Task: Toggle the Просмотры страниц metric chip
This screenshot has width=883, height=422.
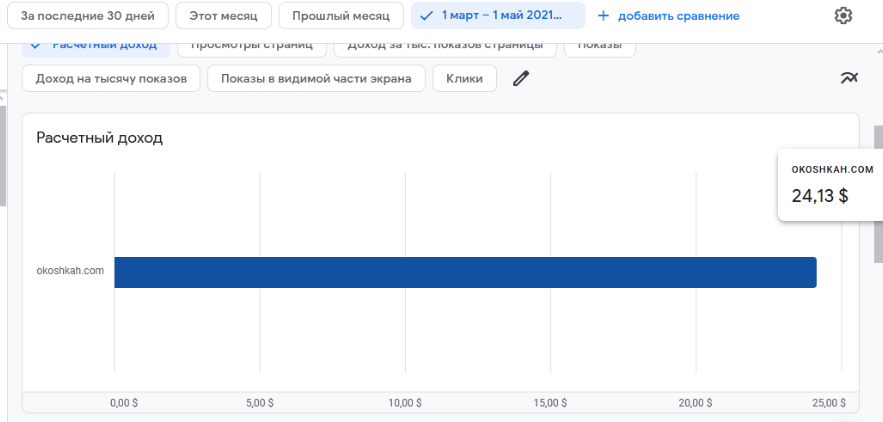Action: coord(252,48)
